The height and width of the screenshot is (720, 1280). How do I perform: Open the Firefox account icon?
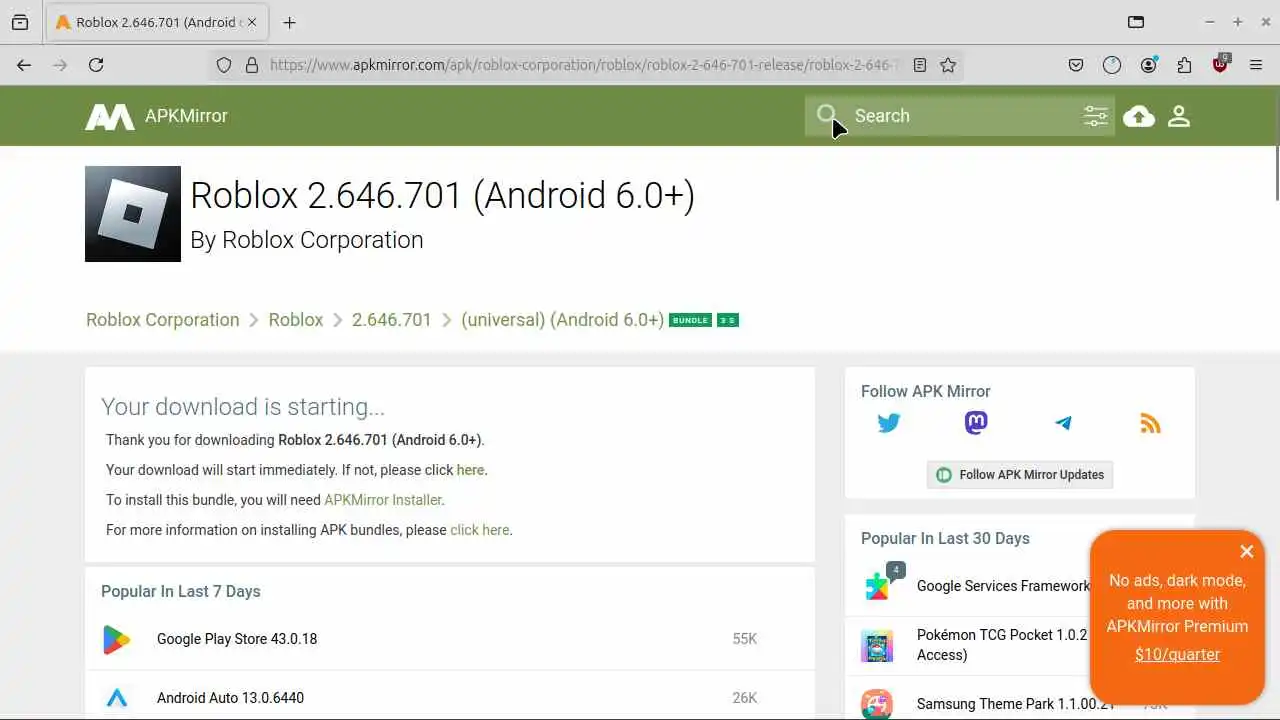[1148, 65]
